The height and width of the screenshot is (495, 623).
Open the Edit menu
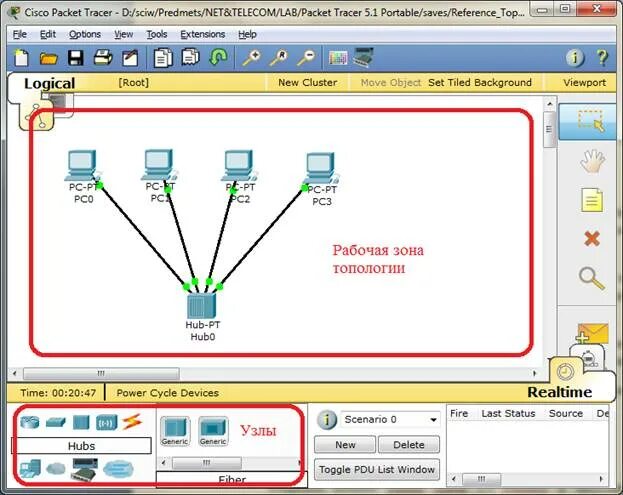pyautogui.click(x=48, y=34)
